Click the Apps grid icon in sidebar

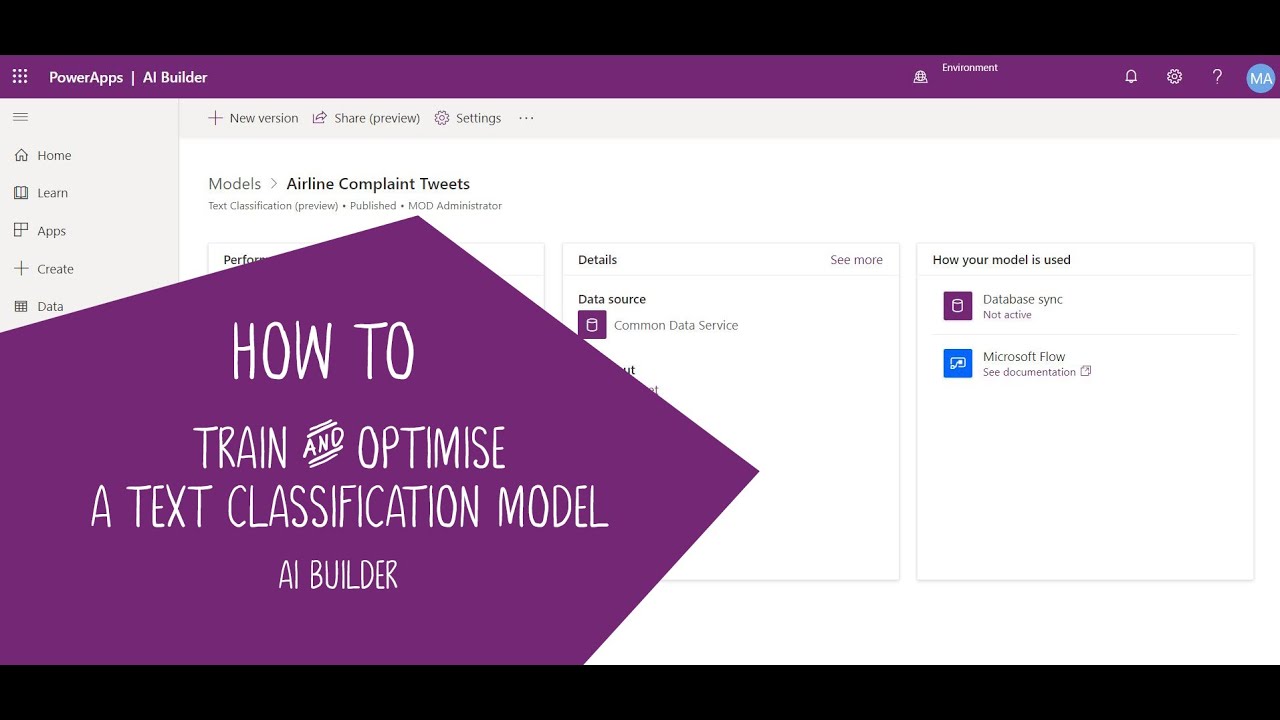21,230
